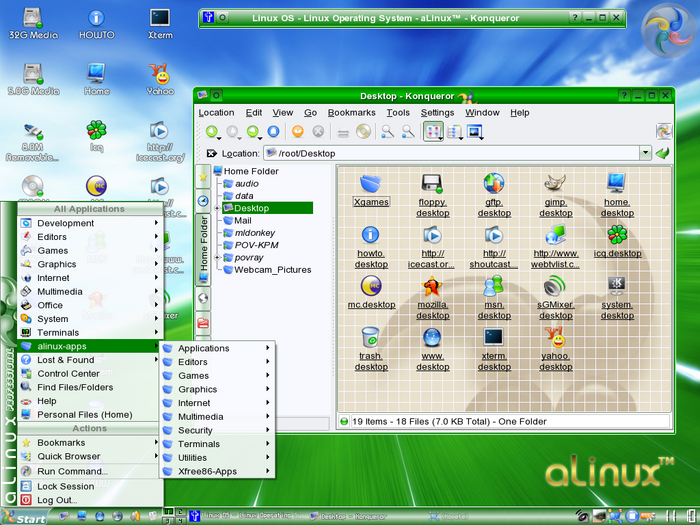The height and width of the screenshot is (525, 700).
Task: Click the status bar items summary text
Action: pyautogui.click(x=449, y=421)
